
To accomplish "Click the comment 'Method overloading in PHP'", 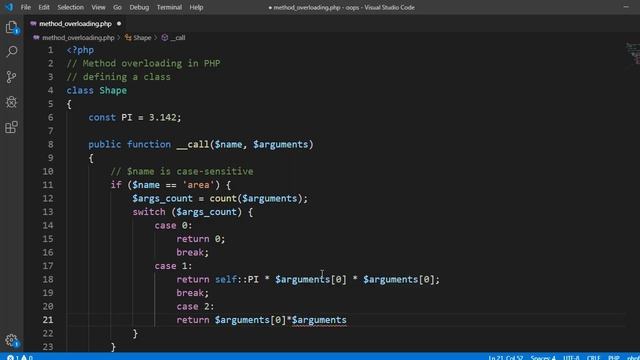I will pos(151,64).
